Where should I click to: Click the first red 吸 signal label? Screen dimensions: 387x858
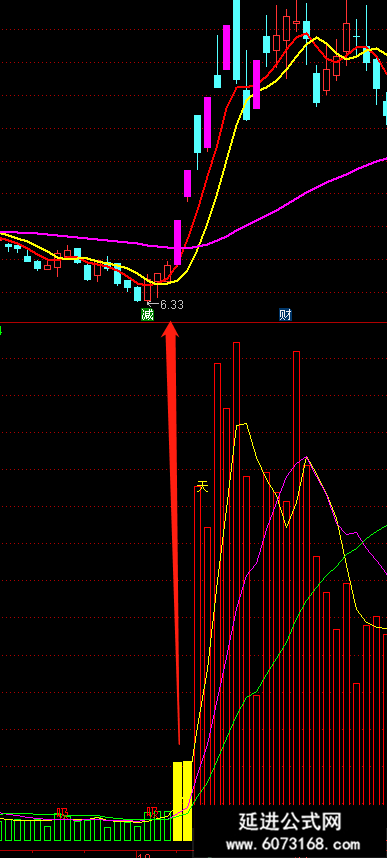(63, 813)
